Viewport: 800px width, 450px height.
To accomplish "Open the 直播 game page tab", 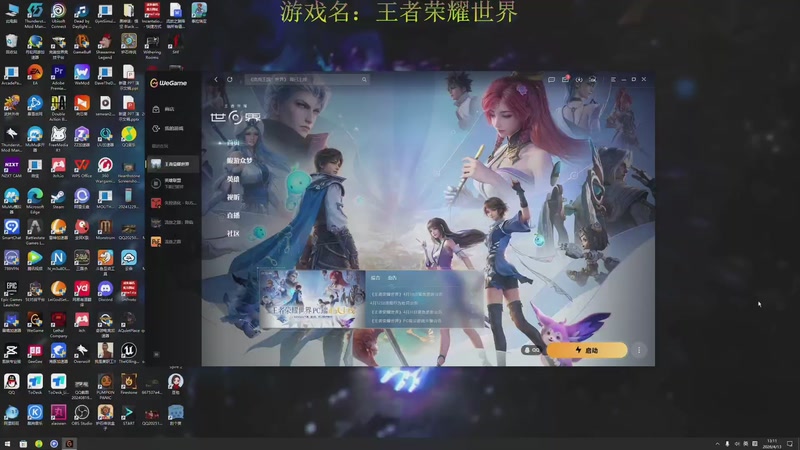I will 233,215.
